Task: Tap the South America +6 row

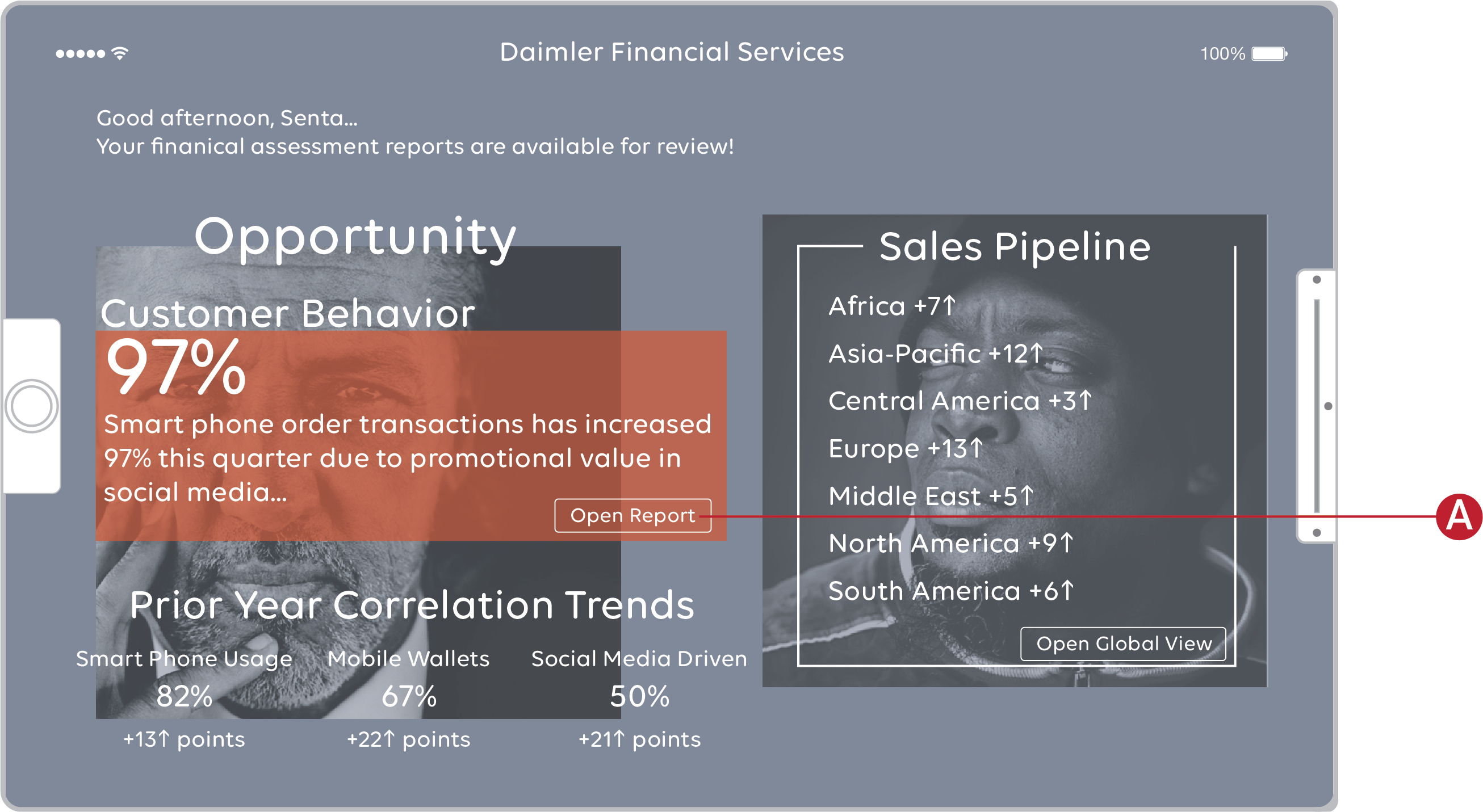Action: pos(950,591)
